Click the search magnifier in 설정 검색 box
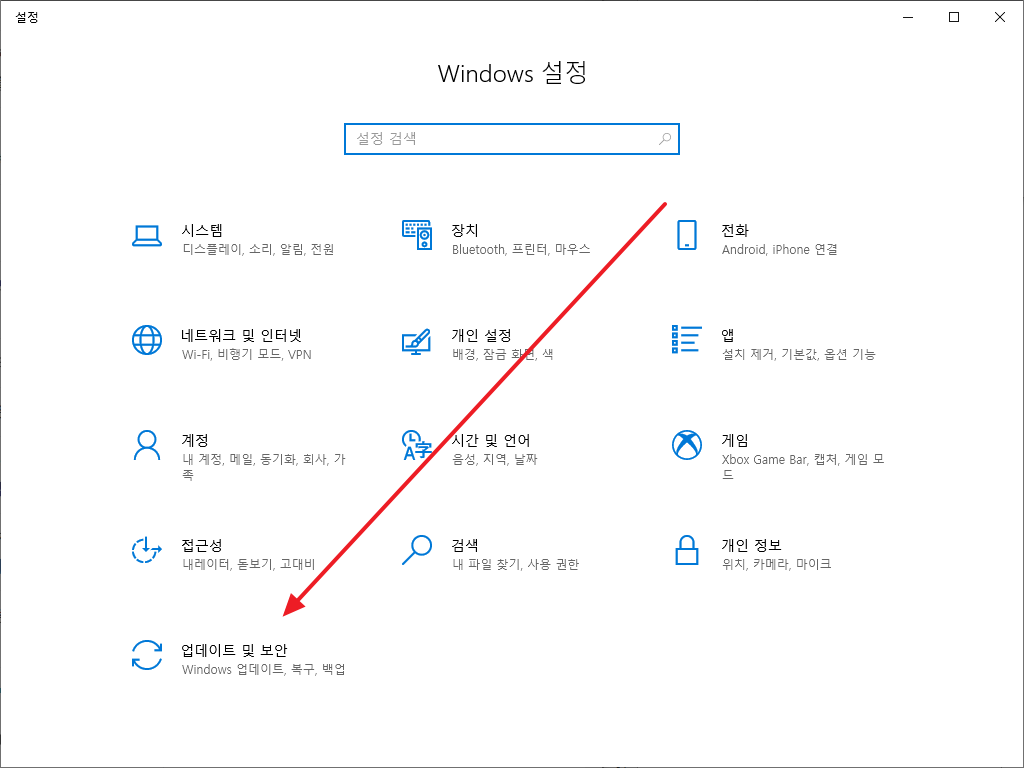The width and height of the screenshot is (1024, 768). tap(665, 138)
